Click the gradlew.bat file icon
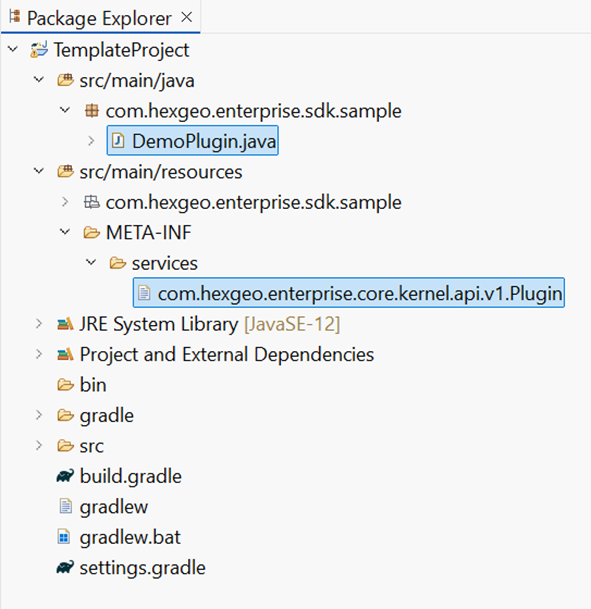This screenshot has height=609, width=591. pyautogui.click(x=64, y=537)
